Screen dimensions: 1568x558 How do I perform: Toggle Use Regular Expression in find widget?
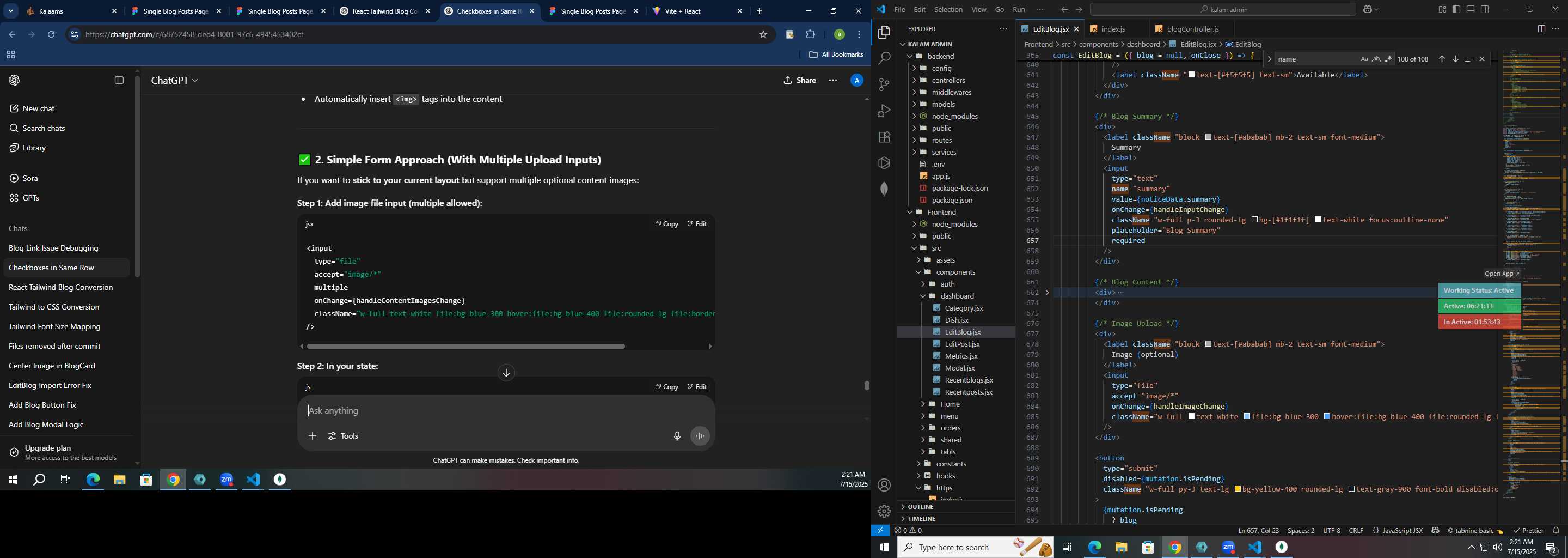point(1388,59)
